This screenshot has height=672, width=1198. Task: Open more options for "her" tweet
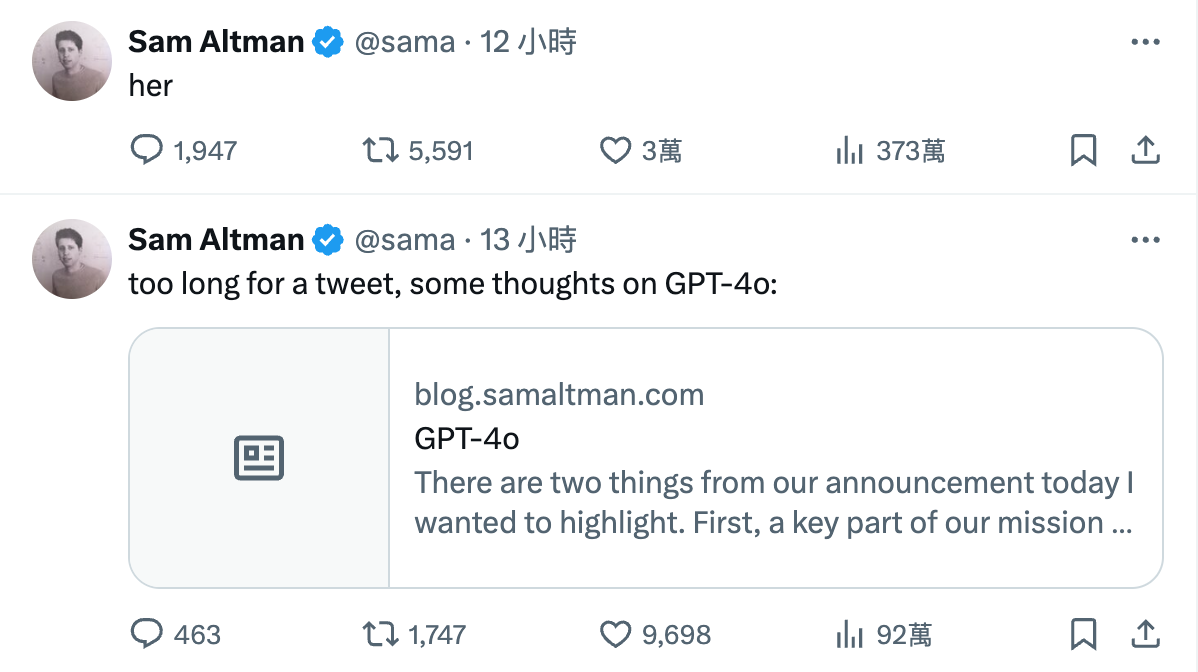pos(1144,43)
